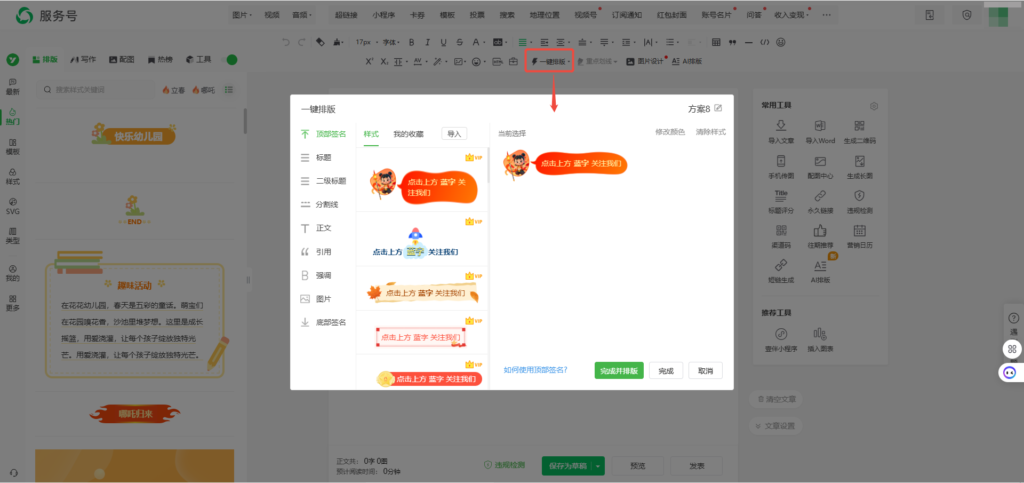Click the 搜索样式关键词 search field
The image size is (1024, 483).
tap(95, 89)
